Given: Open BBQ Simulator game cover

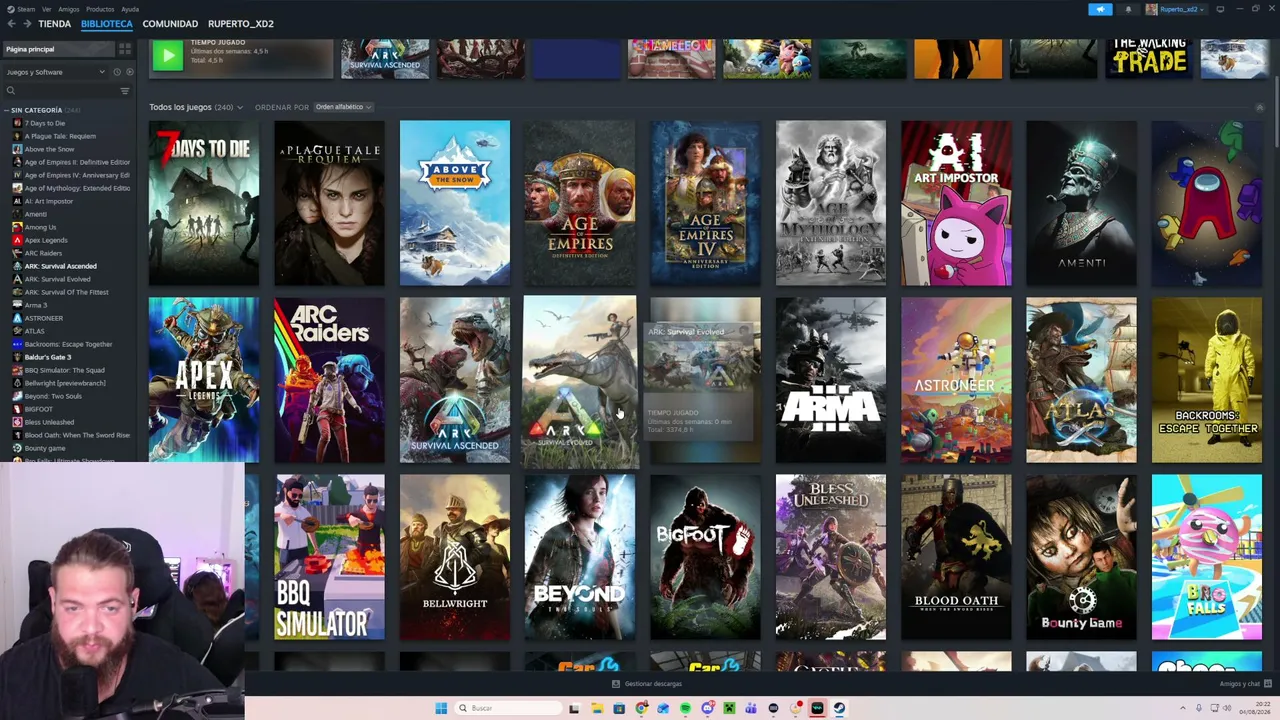Looking at the screenshot, I should coord(329,557).
